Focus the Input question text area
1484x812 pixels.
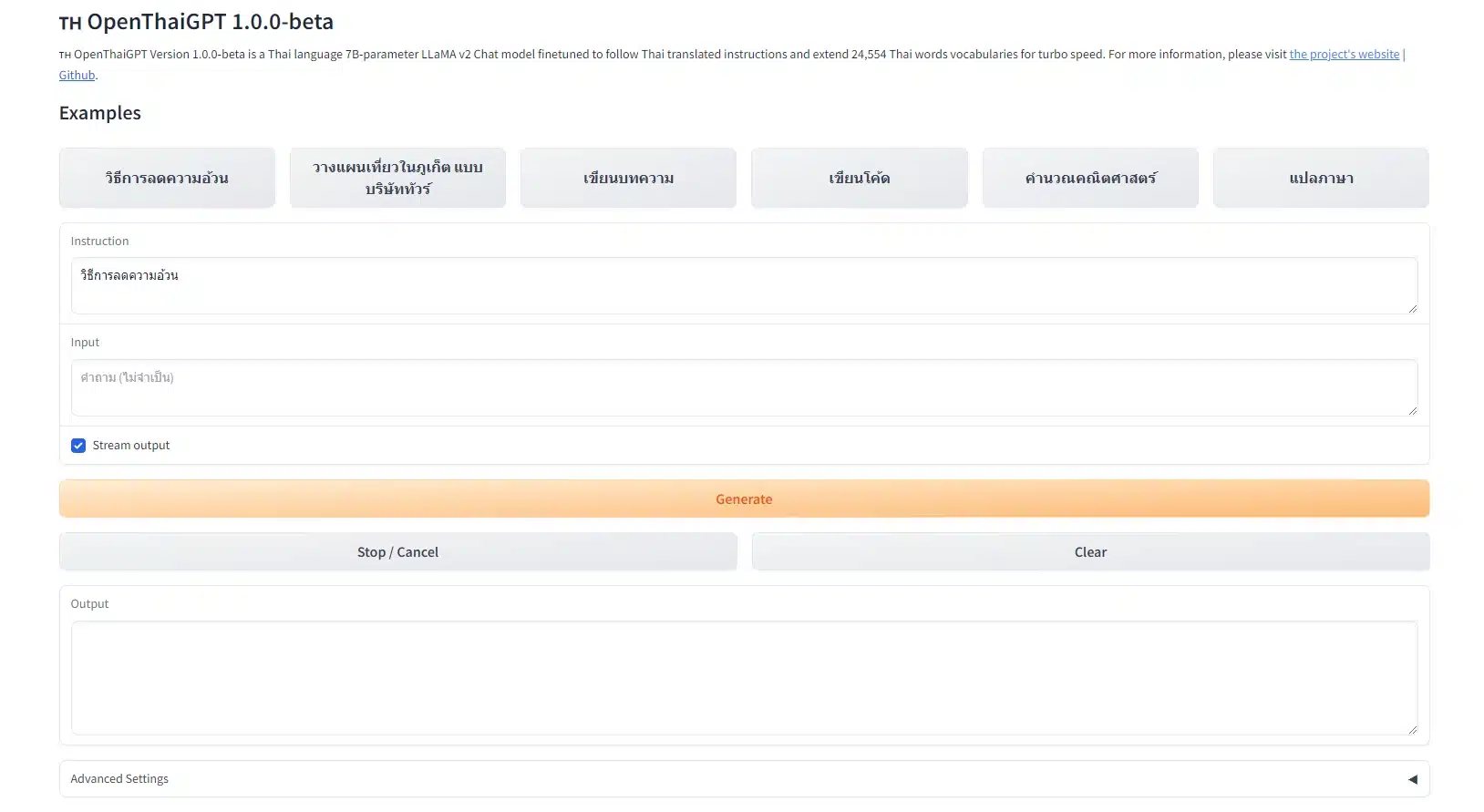coord(744,388)
